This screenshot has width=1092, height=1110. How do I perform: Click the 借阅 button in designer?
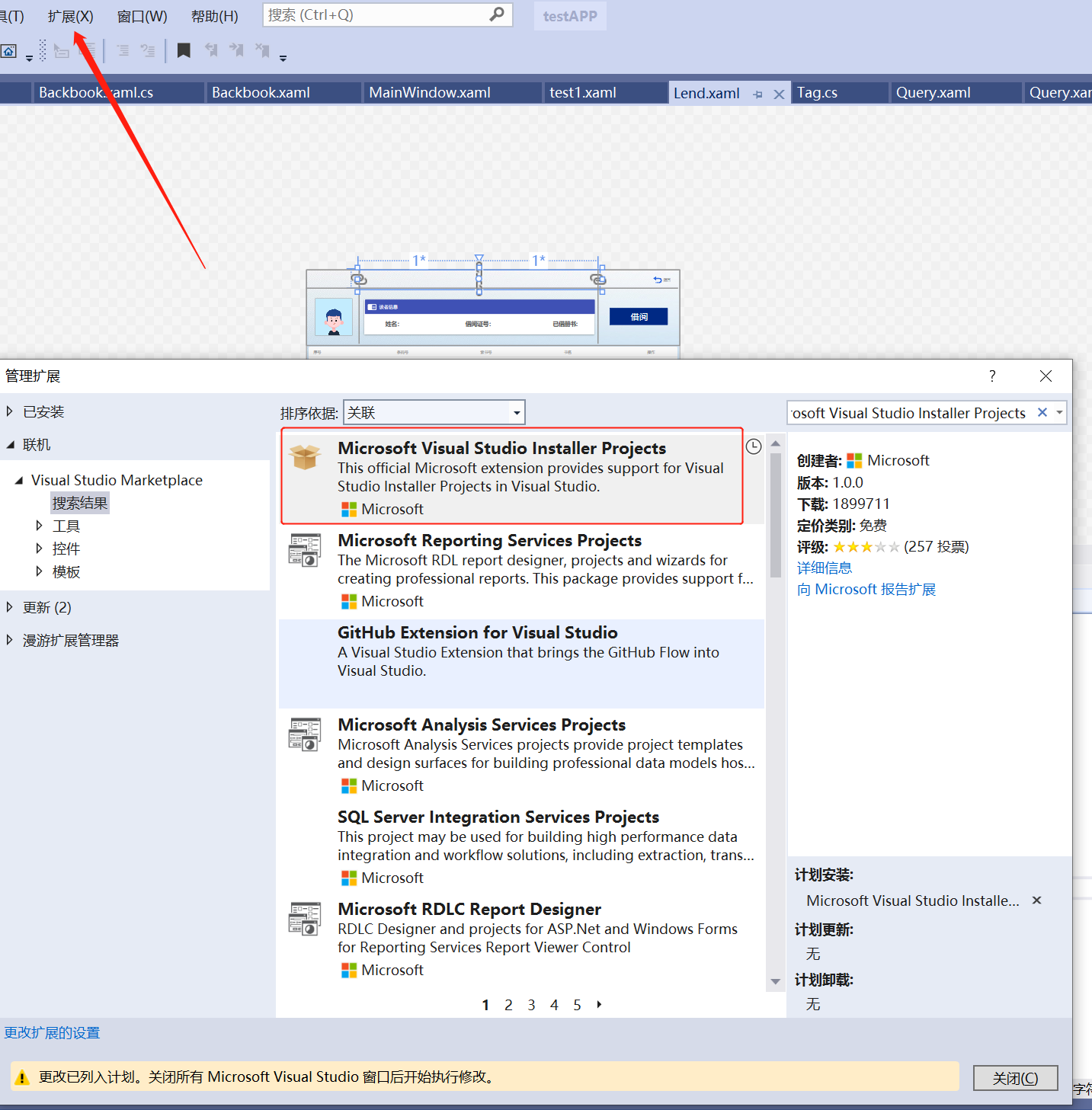(639, 317)
